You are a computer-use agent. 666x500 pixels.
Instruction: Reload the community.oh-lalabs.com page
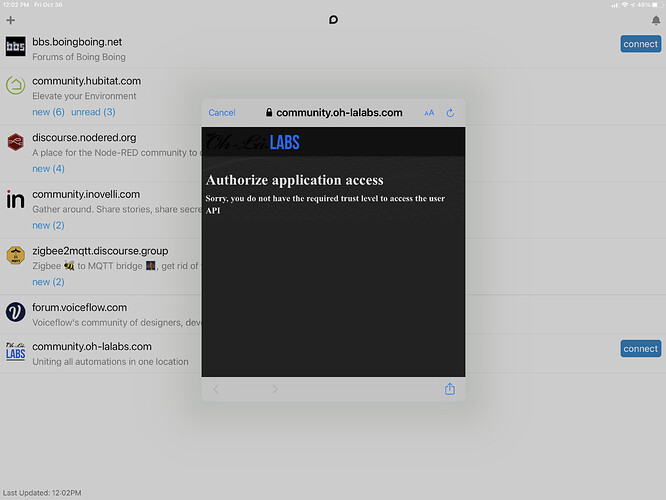point(450,113)
